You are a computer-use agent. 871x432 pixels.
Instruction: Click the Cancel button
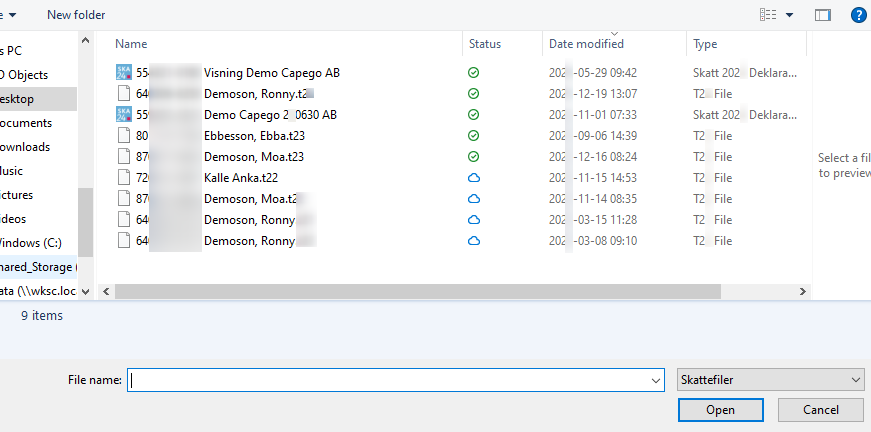coord(820,410)
